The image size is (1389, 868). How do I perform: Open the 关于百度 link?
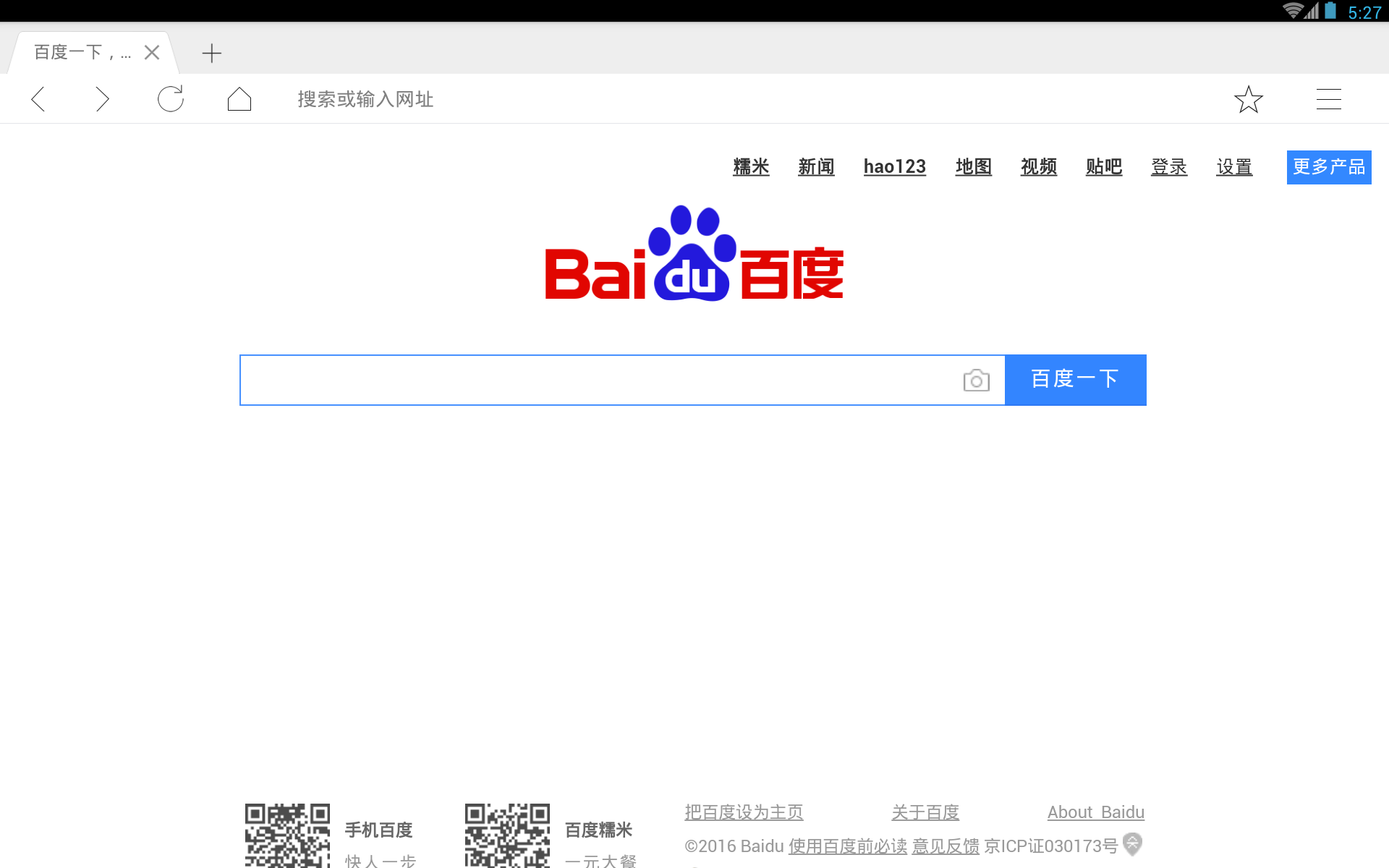pyautogui.click(x=925, y=812)
